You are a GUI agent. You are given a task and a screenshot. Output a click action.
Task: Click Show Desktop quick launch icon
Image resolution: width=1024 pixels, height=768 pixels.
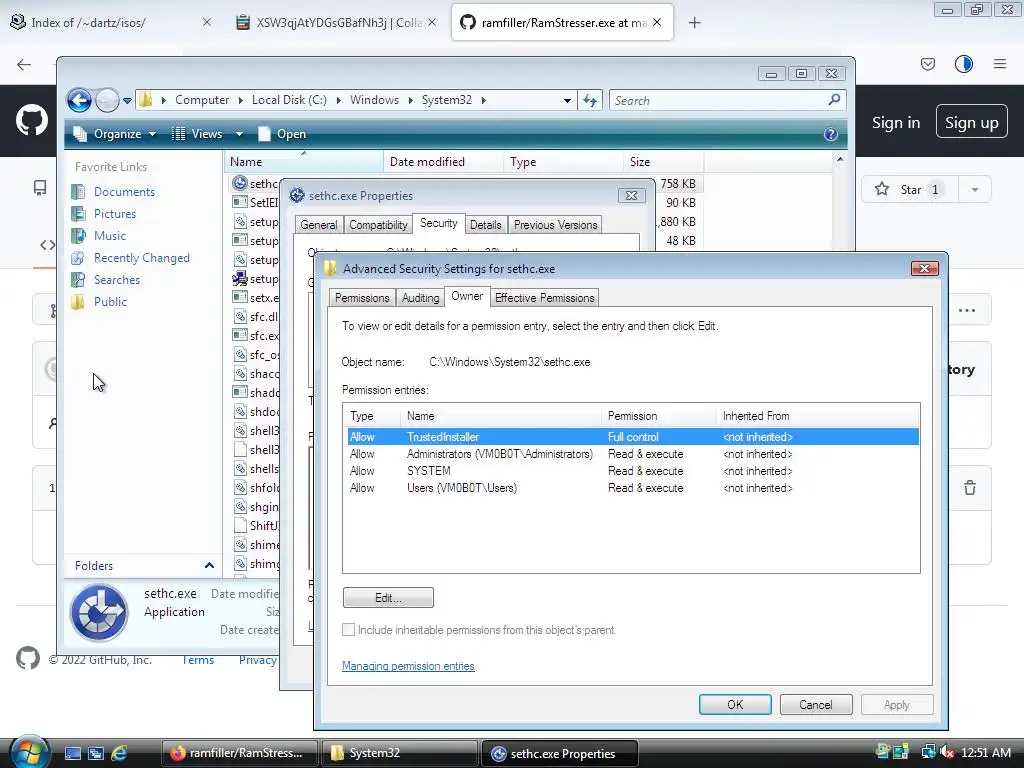(73, 753)
